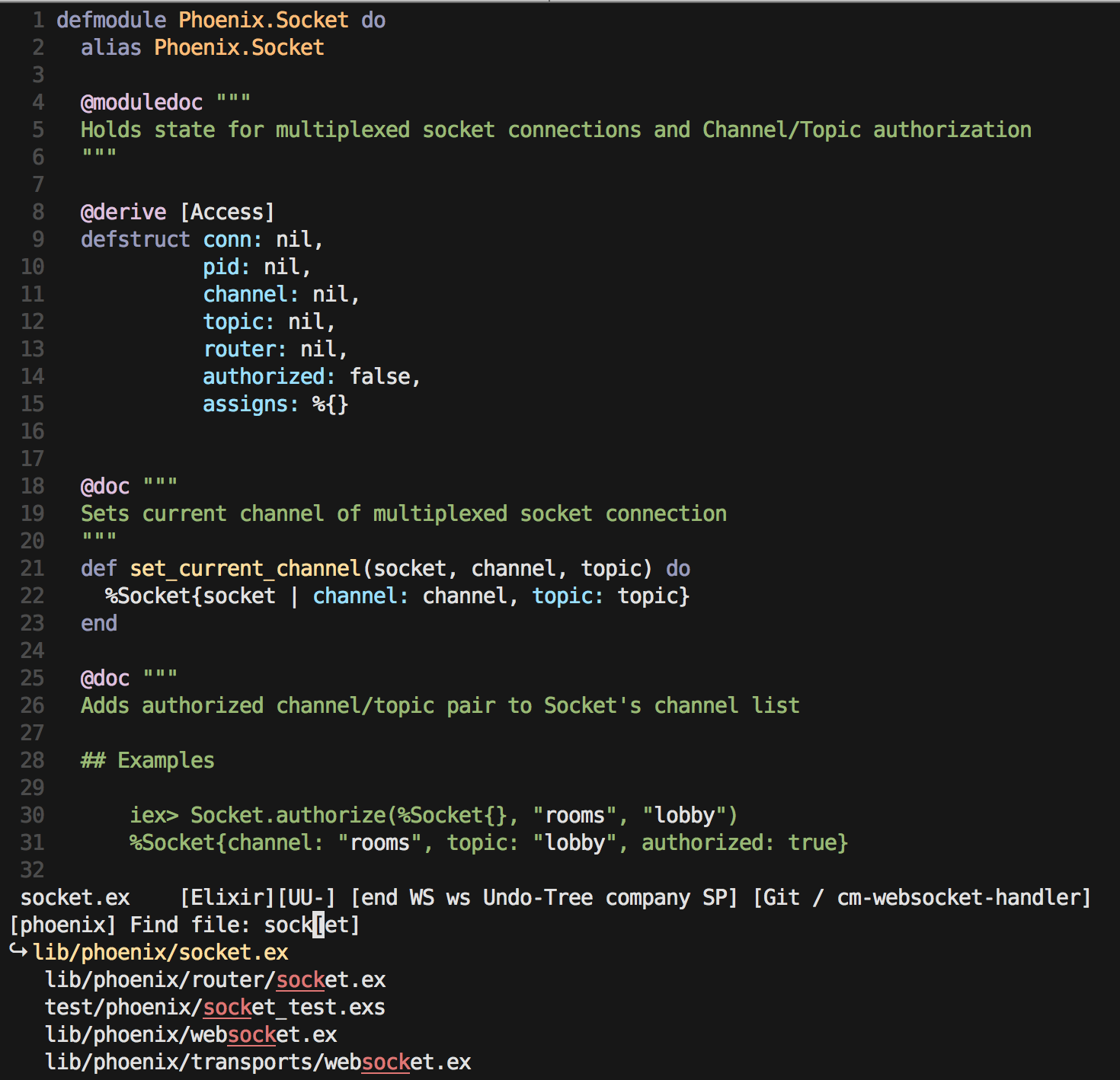Click the SP minor mode label
Viewport: 1120px width, 1080px height.
pyautogui.click(x=715, y=897)
